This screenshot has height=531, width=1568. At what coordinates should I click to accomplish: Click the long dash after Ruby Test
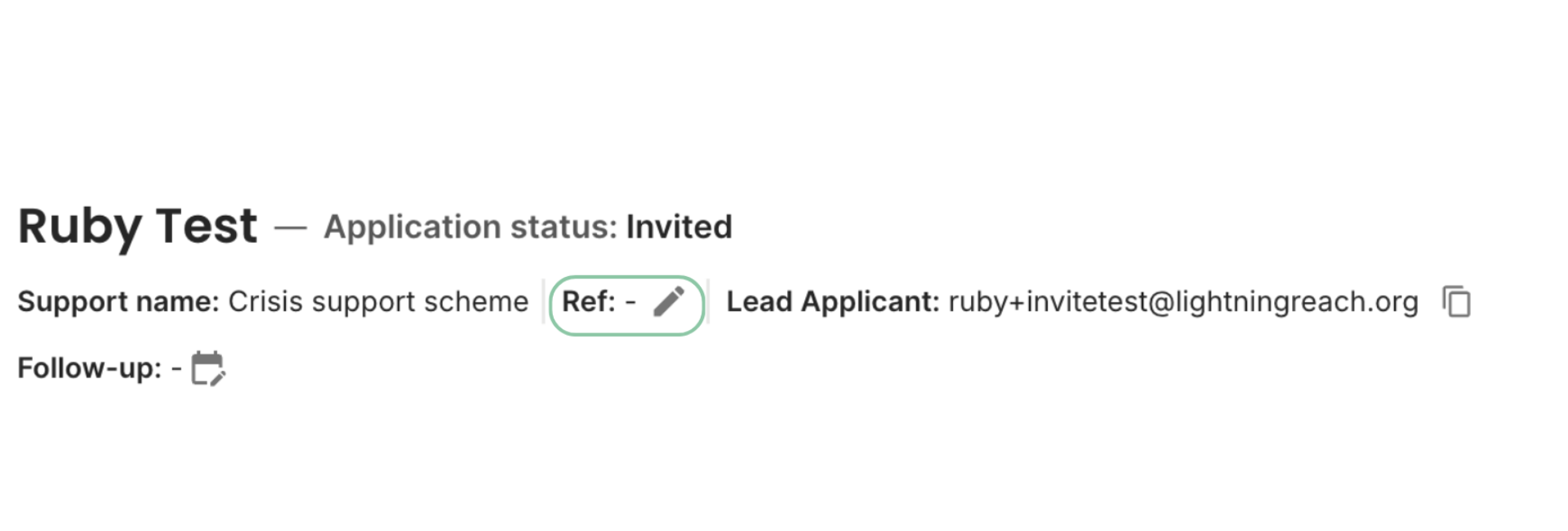click(291, 228)
